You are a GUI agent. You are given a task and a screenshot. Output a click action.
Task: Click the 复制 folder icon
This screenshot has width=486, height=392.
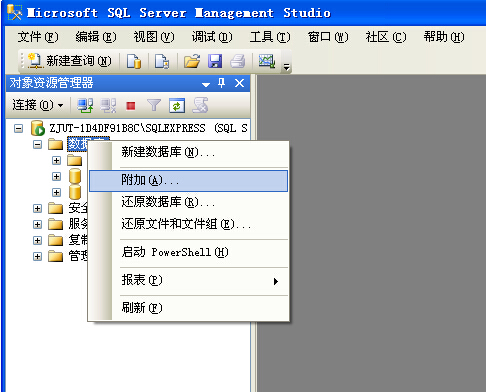(x=56, y=240)
